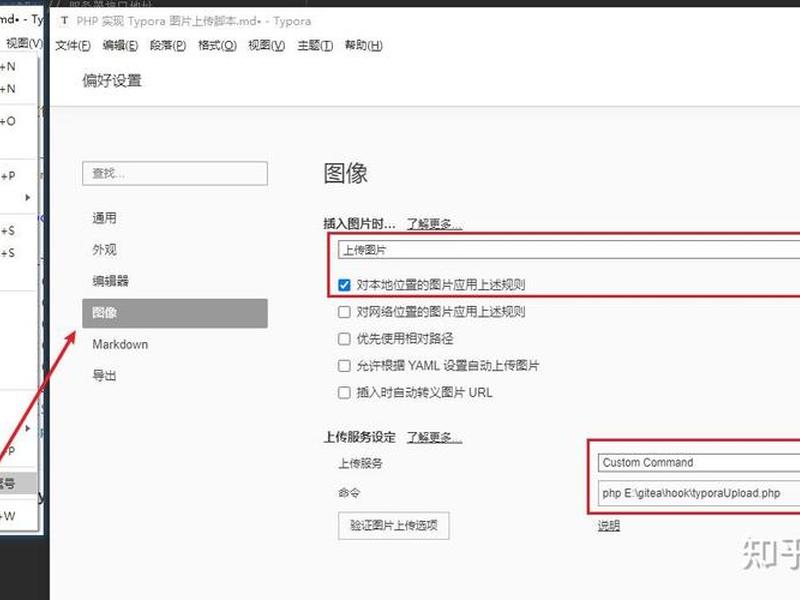
Task: Open the 段落(P) menu
Action: [x=168, y=45]
